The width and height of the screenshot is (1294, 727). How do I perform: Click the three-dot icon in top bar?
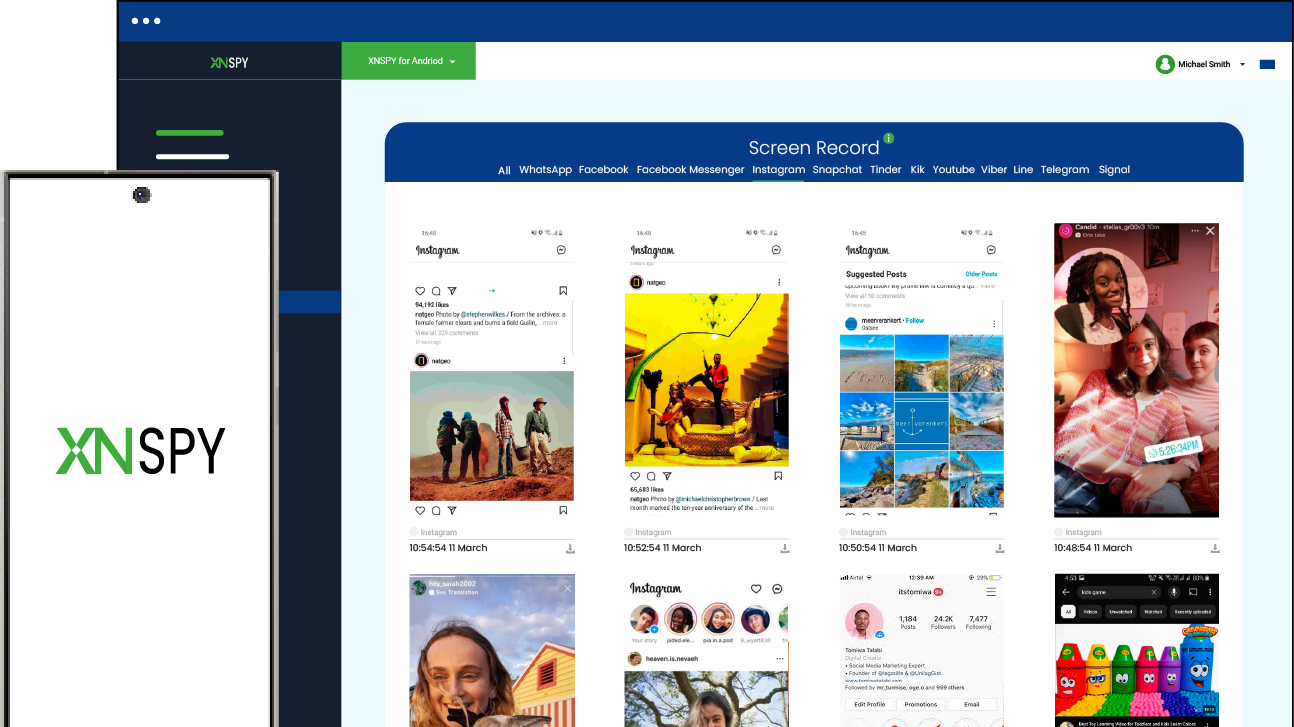146,21
